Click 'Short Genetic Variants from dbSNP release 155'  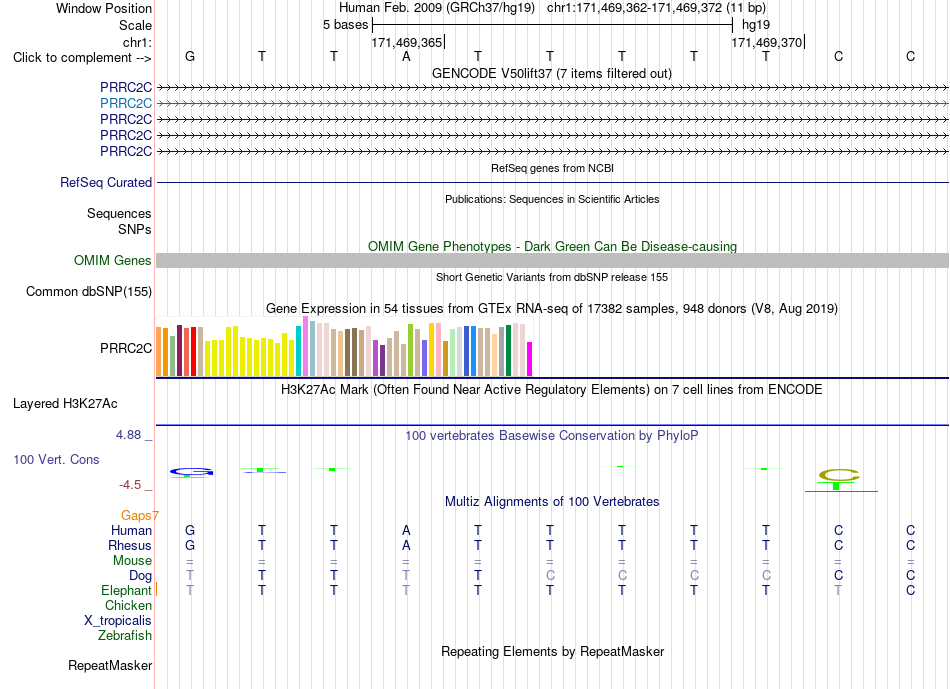552,277
